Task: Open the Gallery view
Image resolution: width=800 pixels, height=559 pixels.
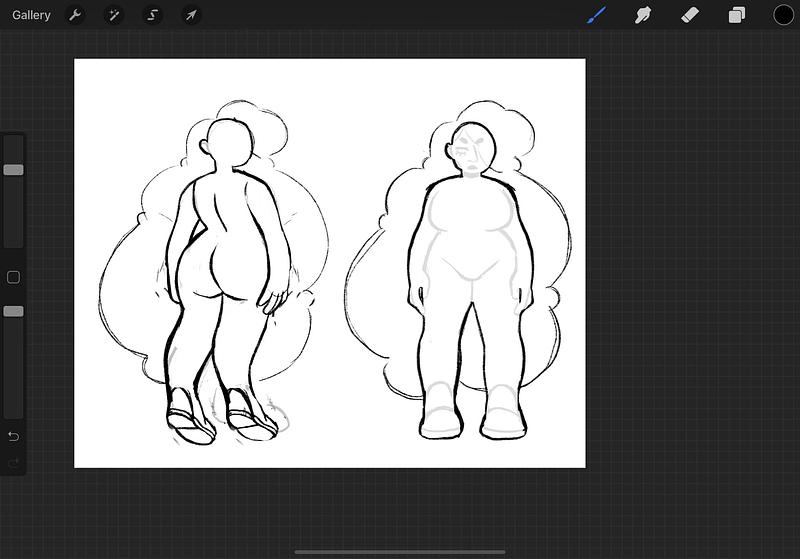Action: point(31,15)
